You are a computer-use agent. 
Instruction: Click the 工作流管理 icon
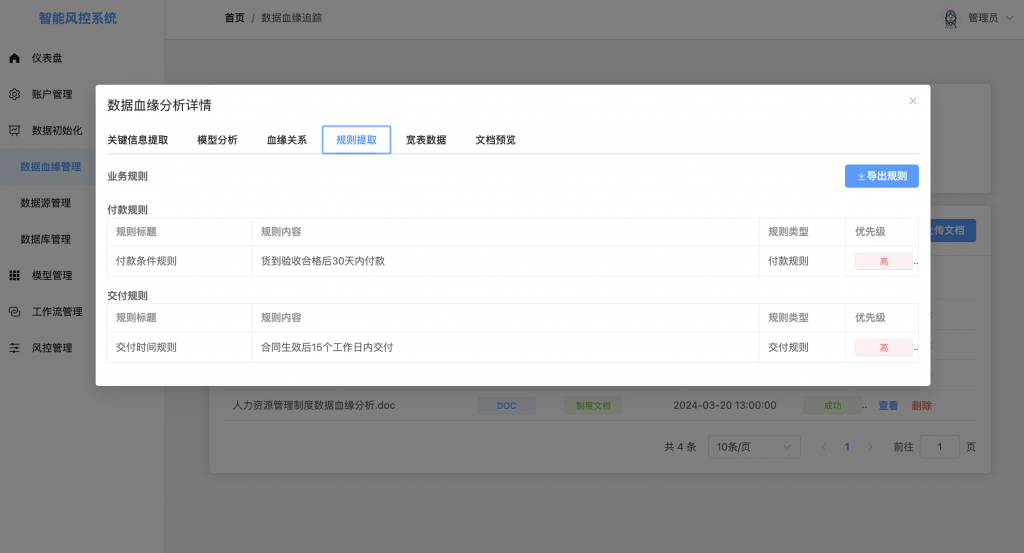pos(14,311)
